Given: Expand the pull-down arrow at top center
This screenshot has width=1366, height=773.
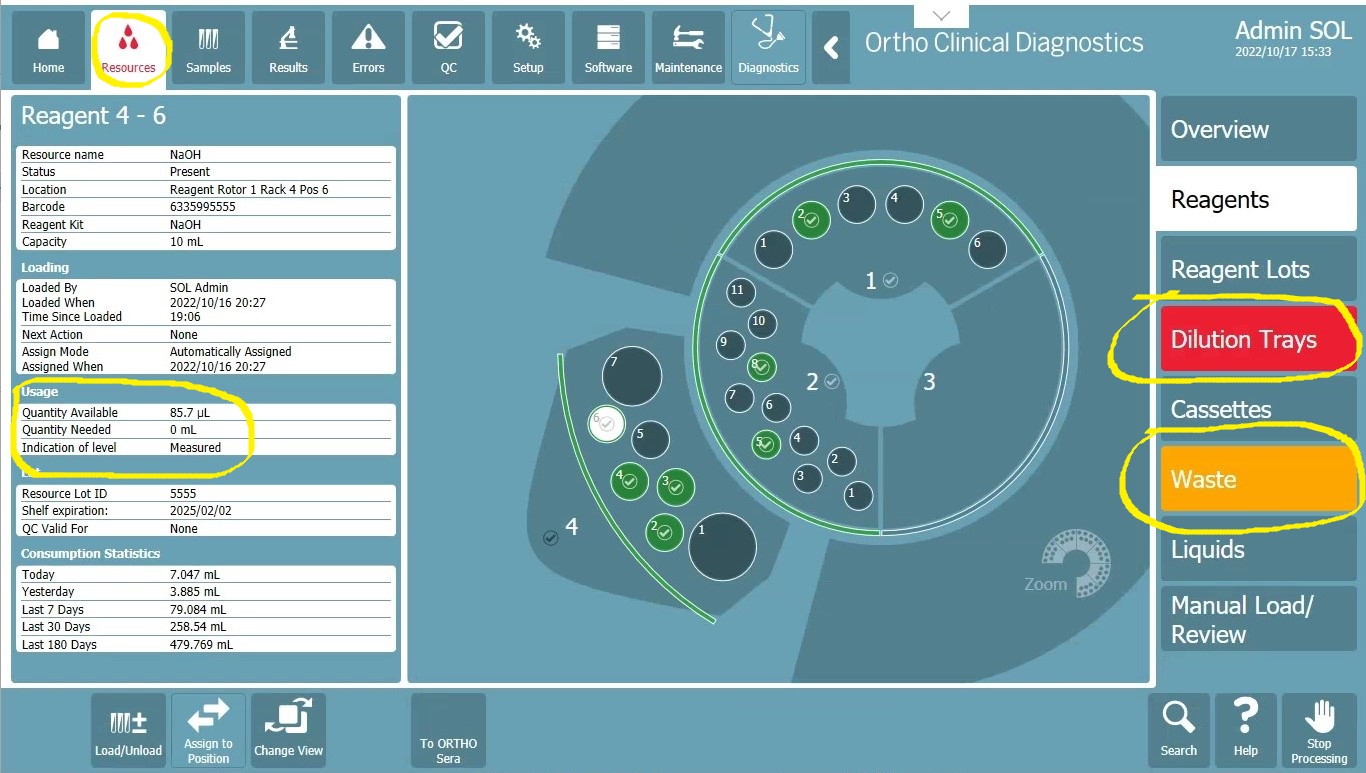Looking at the screenshot, I should 941,15.
